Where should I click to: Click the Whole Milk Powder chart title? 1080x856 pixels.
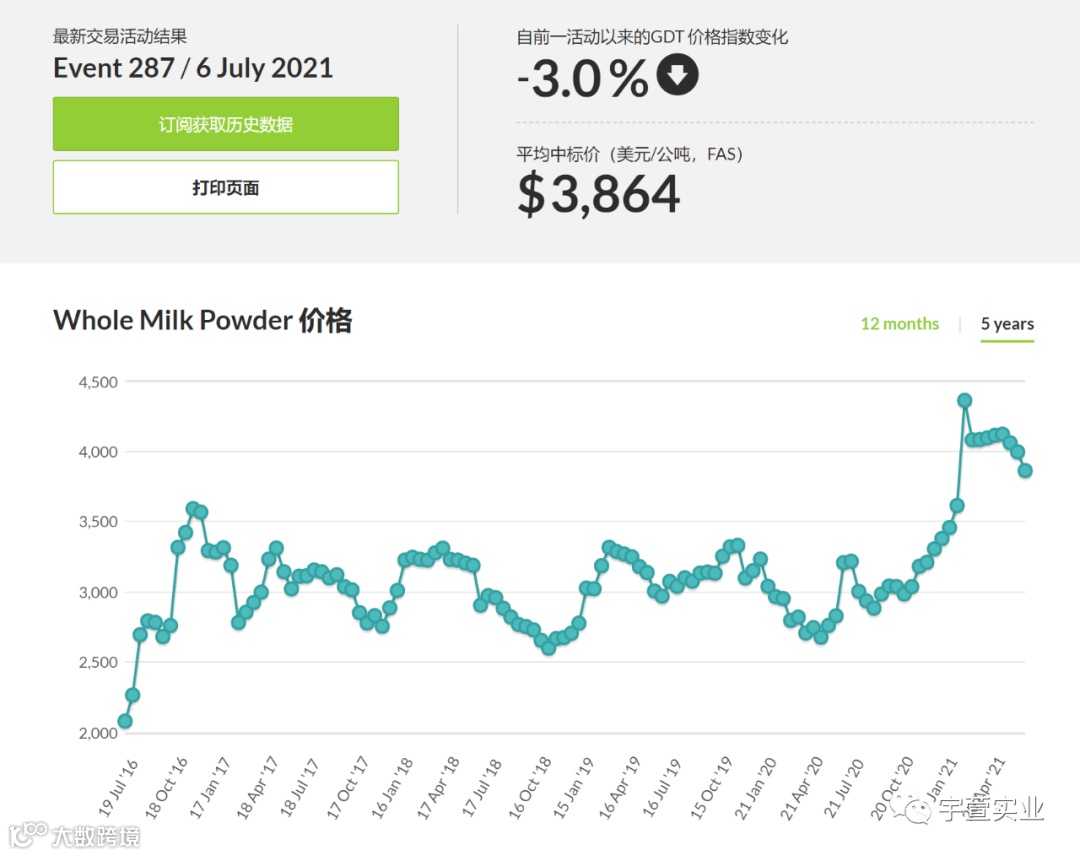pyautogui.click(x=202, y=321)
